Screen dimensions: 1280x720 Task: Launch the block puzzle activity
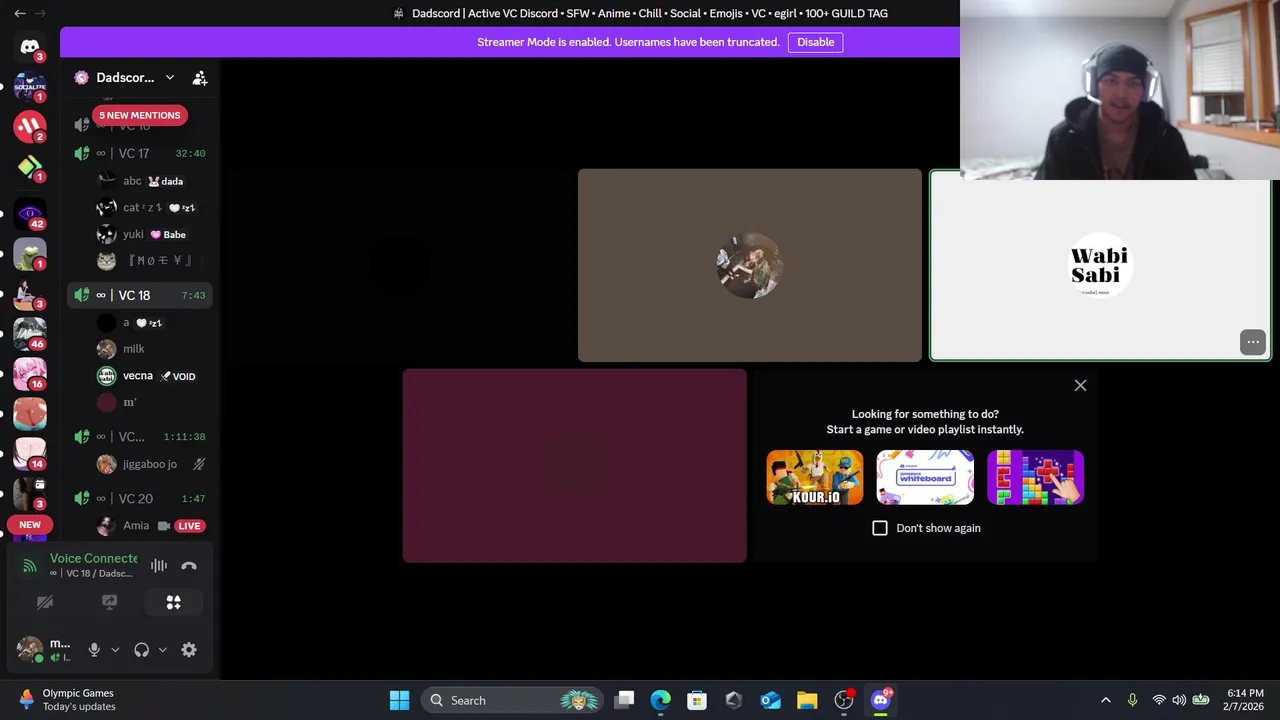1035,477
